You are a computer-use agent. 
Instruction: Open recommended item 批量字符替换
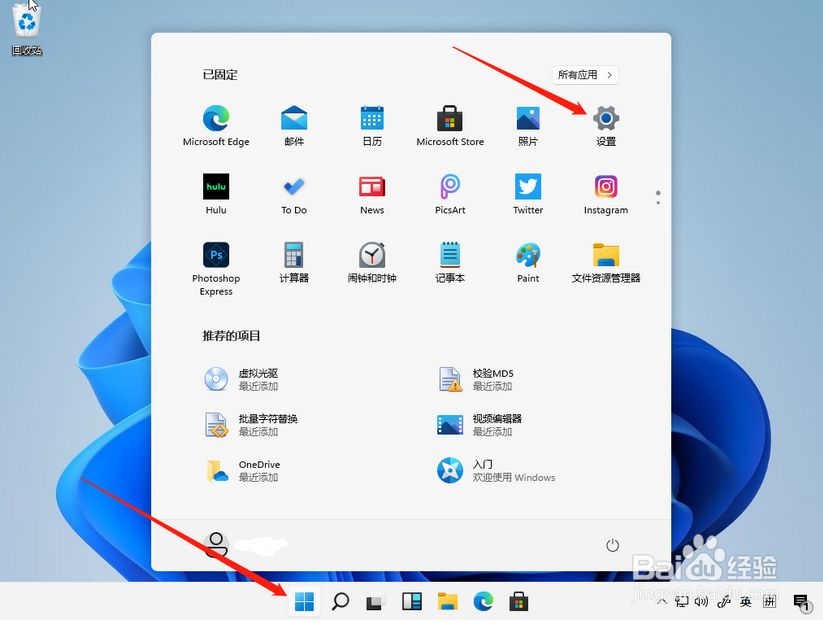point(251,425)
